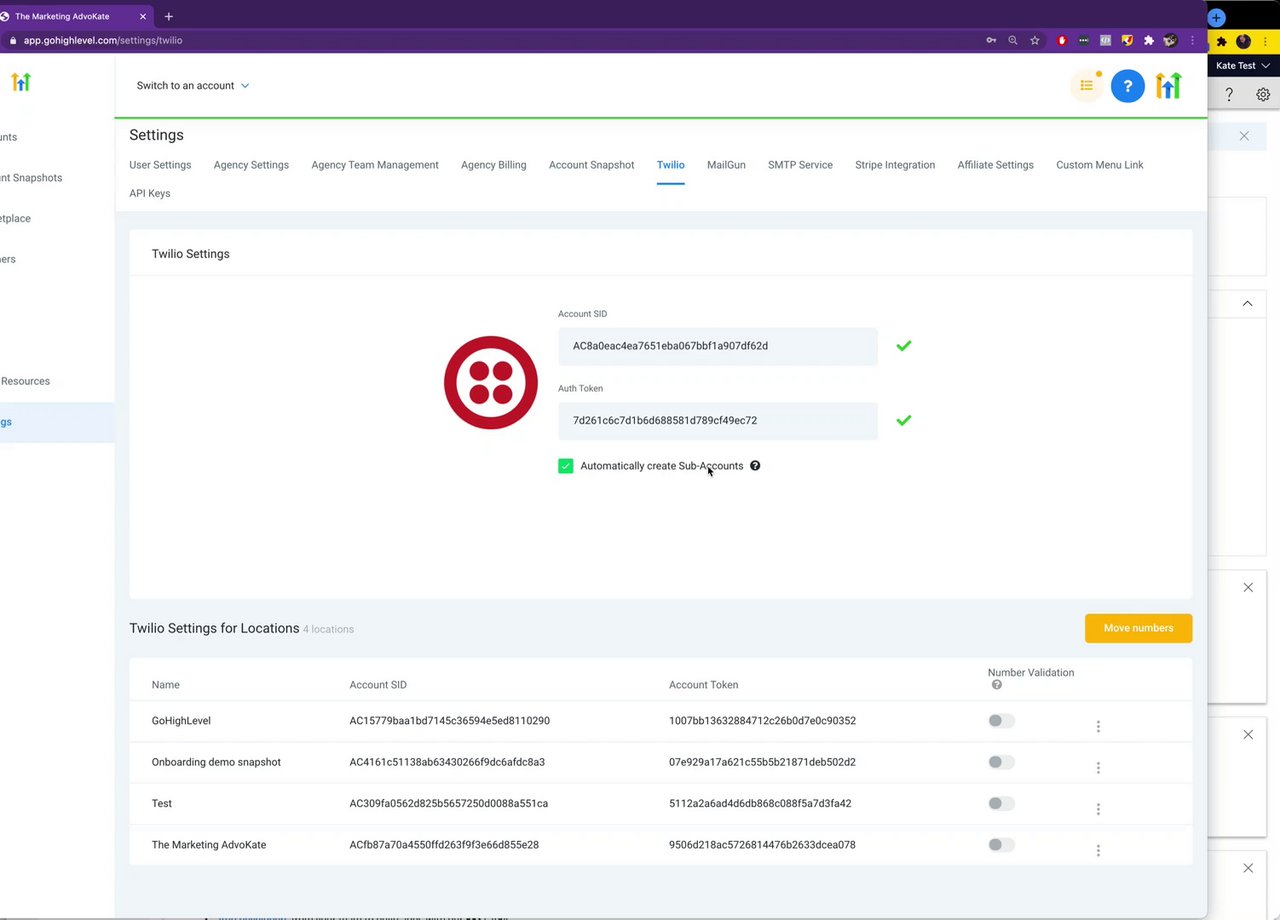Open the puzzle icon in background browser
Image resolution: width=1280 pixels, height=920 pixels.
coord(1221,41)
